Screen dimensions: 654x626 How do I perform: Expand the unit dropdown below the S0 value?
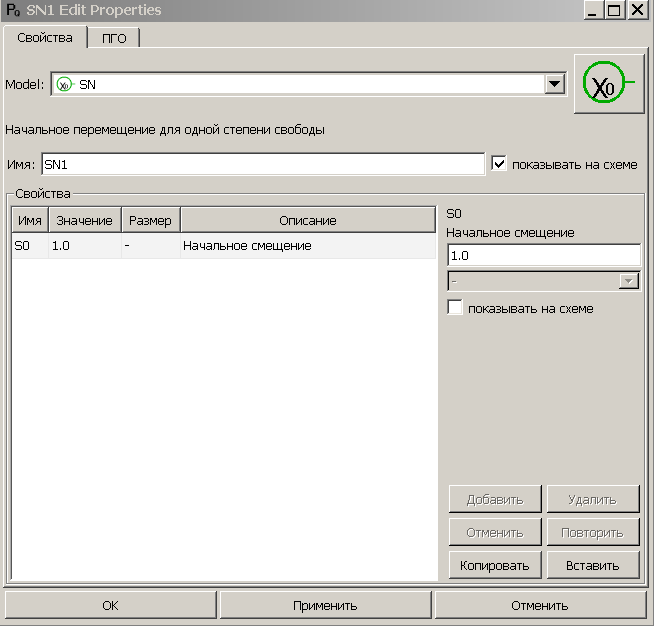629,282
